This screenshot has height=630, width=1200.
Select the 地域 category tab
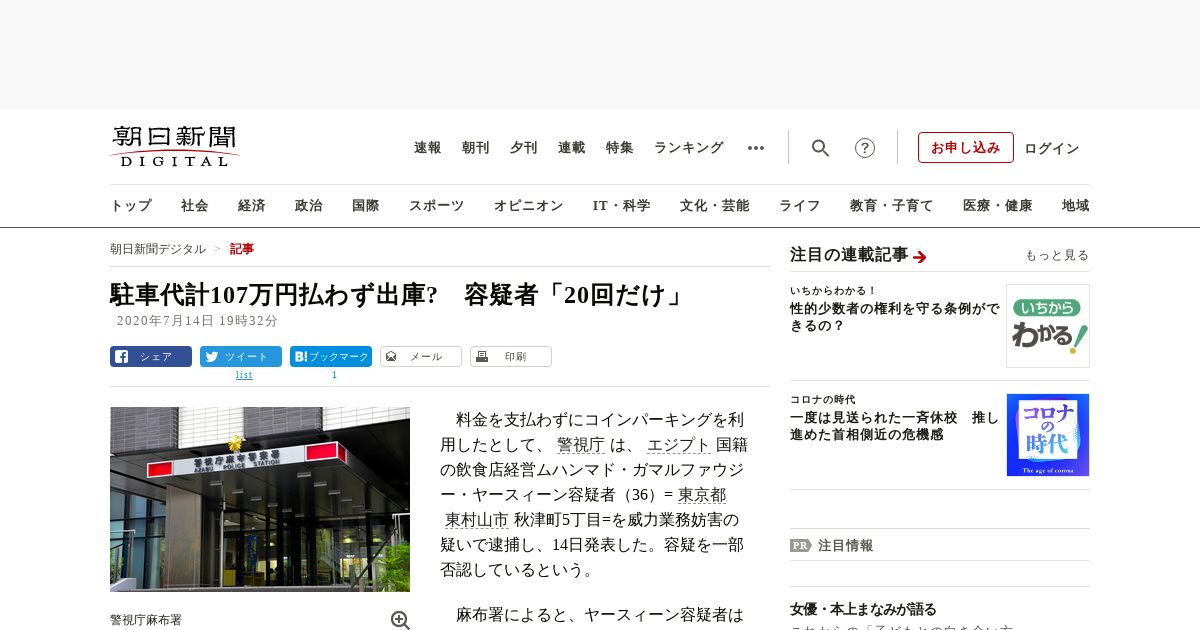pos(1076,206)
